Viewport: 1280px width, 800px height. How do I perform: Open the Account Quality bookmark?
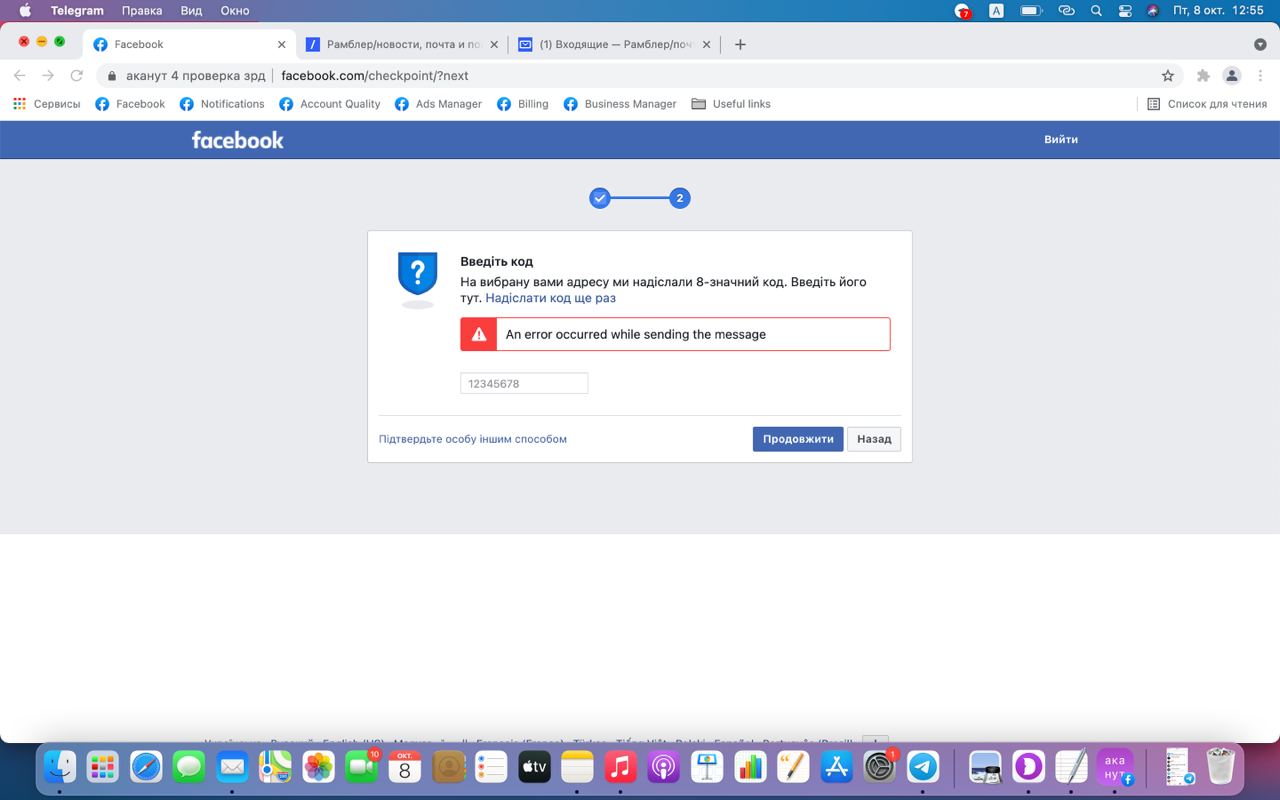[330, 104]
